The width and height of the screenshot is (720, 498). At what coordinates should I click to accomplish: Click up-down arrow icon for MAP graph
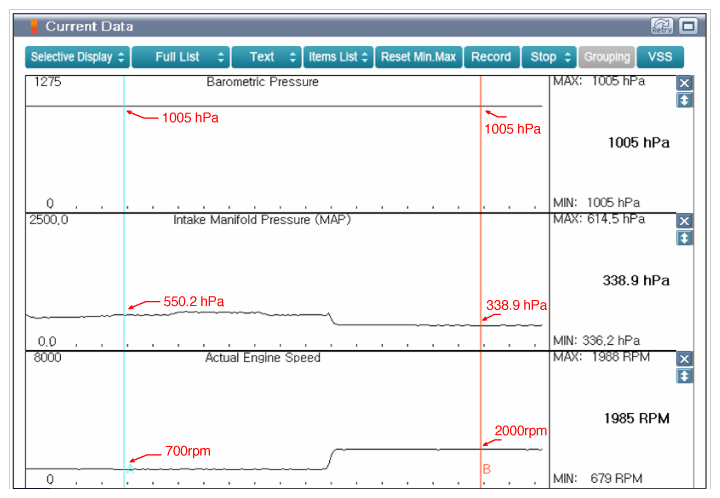(x=684, y=238)
